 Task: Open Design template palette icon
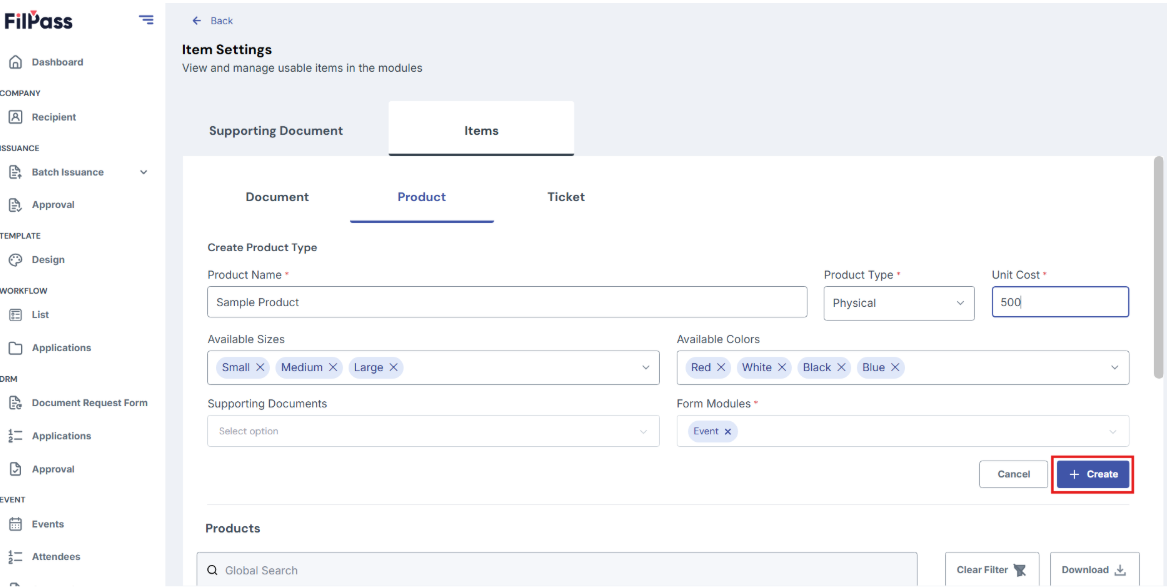pos(15,260)
